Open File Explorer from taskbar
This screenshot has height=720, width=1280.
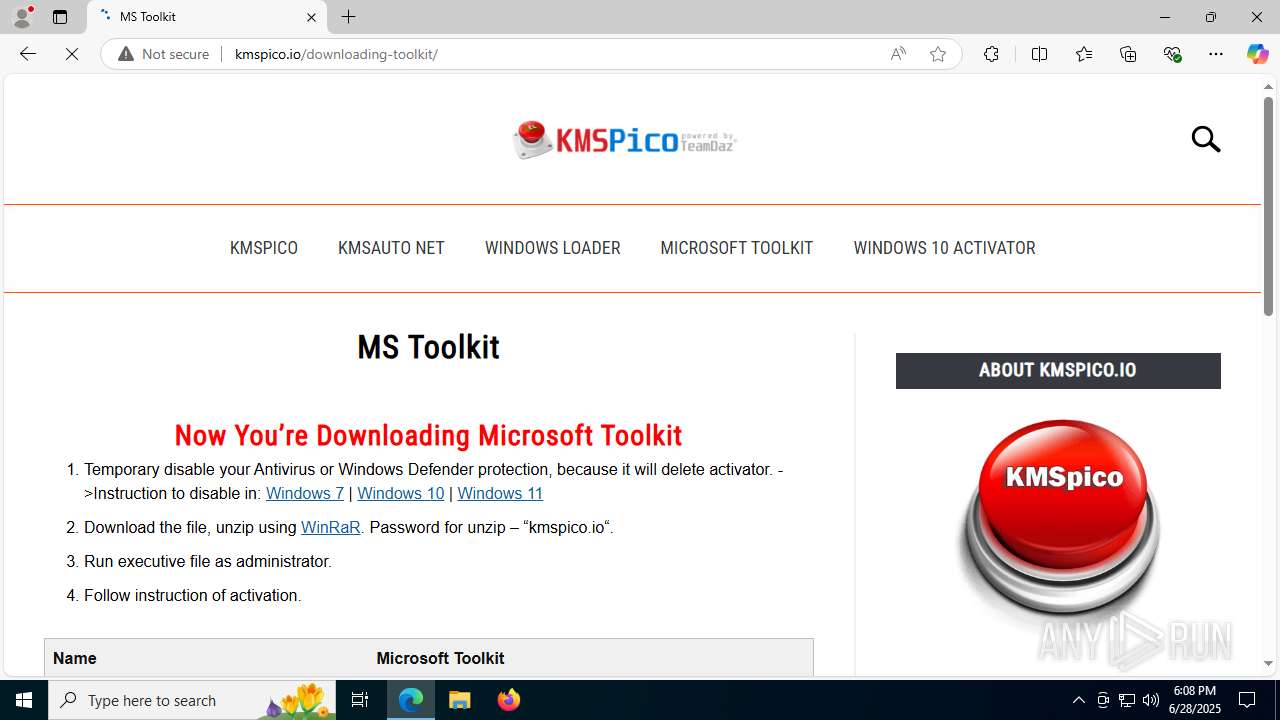tap(460, 700)
